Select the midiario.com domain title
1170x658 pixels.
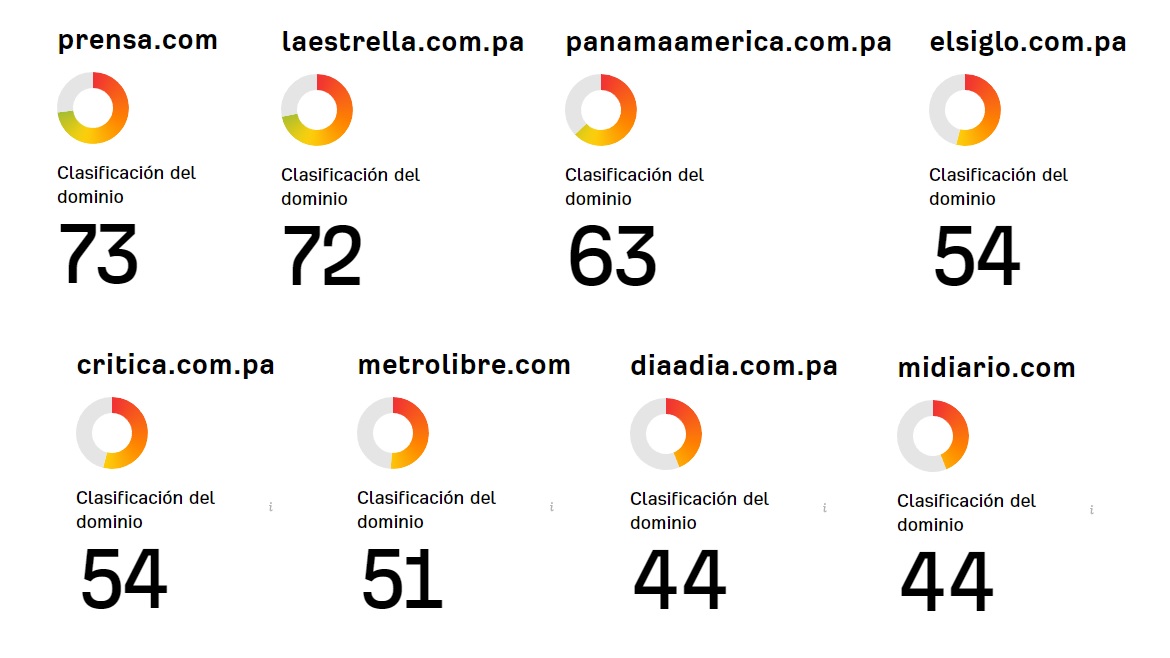coord(986,368)
